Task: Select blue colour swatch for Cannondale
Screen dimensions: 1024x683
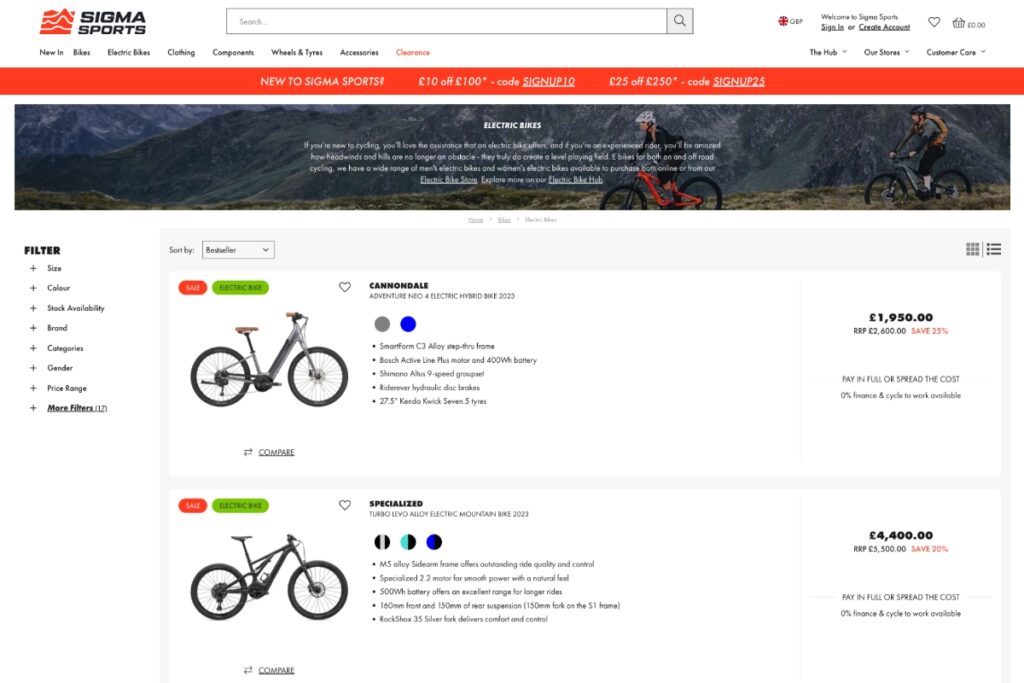Action: [408, 324]
